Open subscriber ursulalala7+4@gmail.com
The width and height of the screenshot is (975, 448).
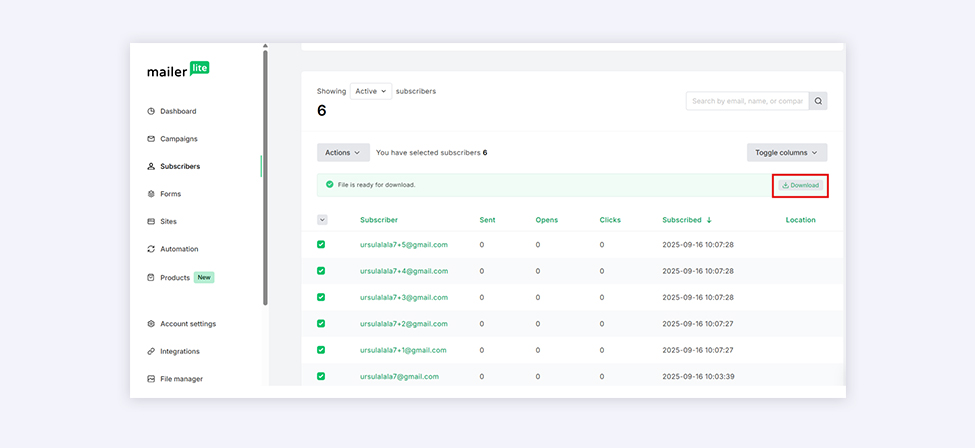pyautogui.click(x=404, y=271)
